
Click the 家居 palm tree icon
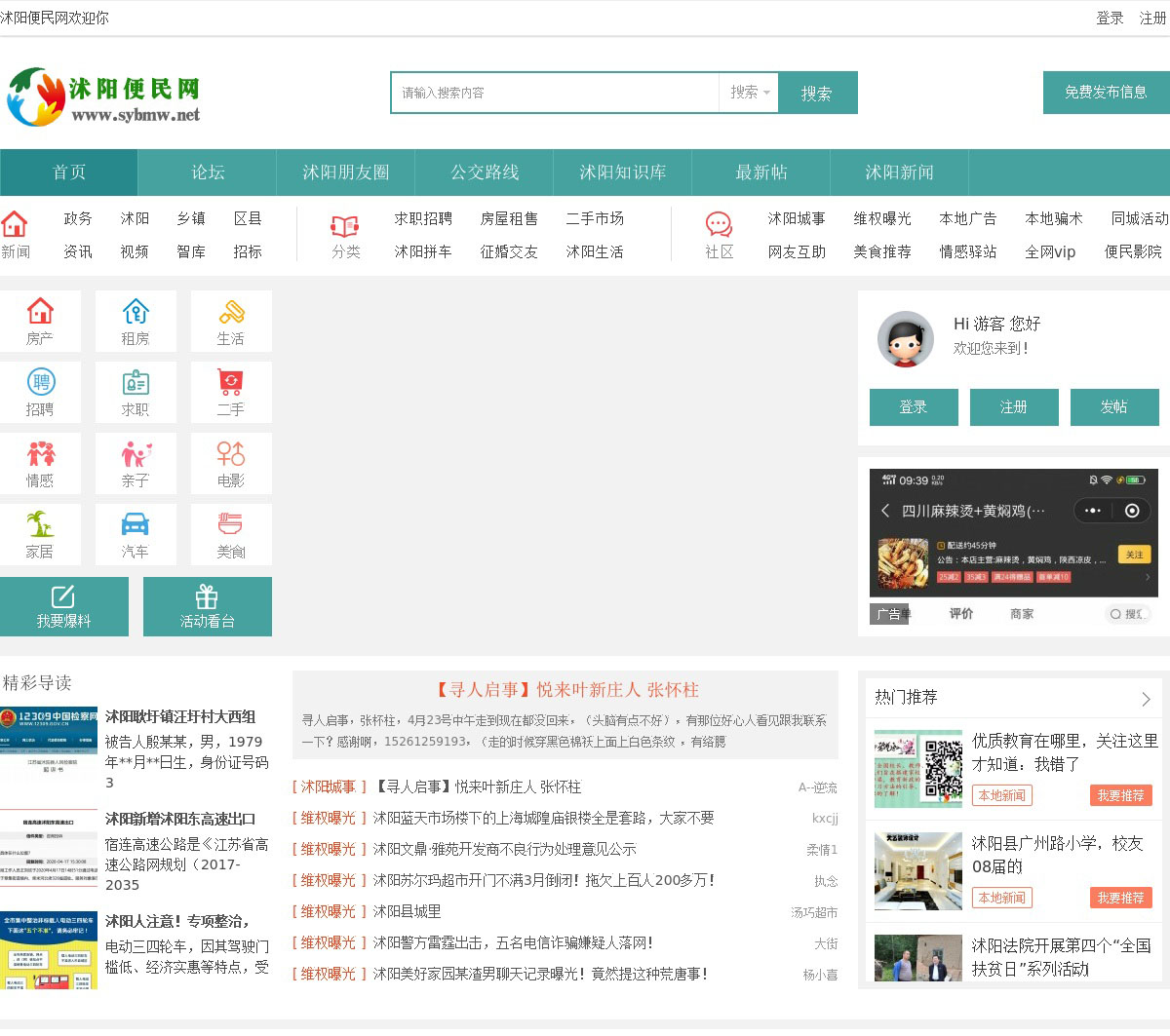pos(40,525)
